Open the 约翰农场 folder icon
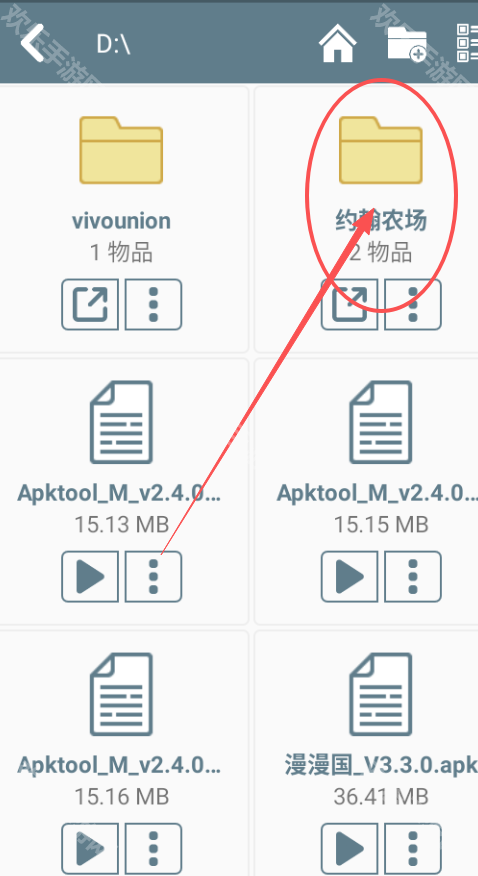478x876 pixels. point(381,150)
